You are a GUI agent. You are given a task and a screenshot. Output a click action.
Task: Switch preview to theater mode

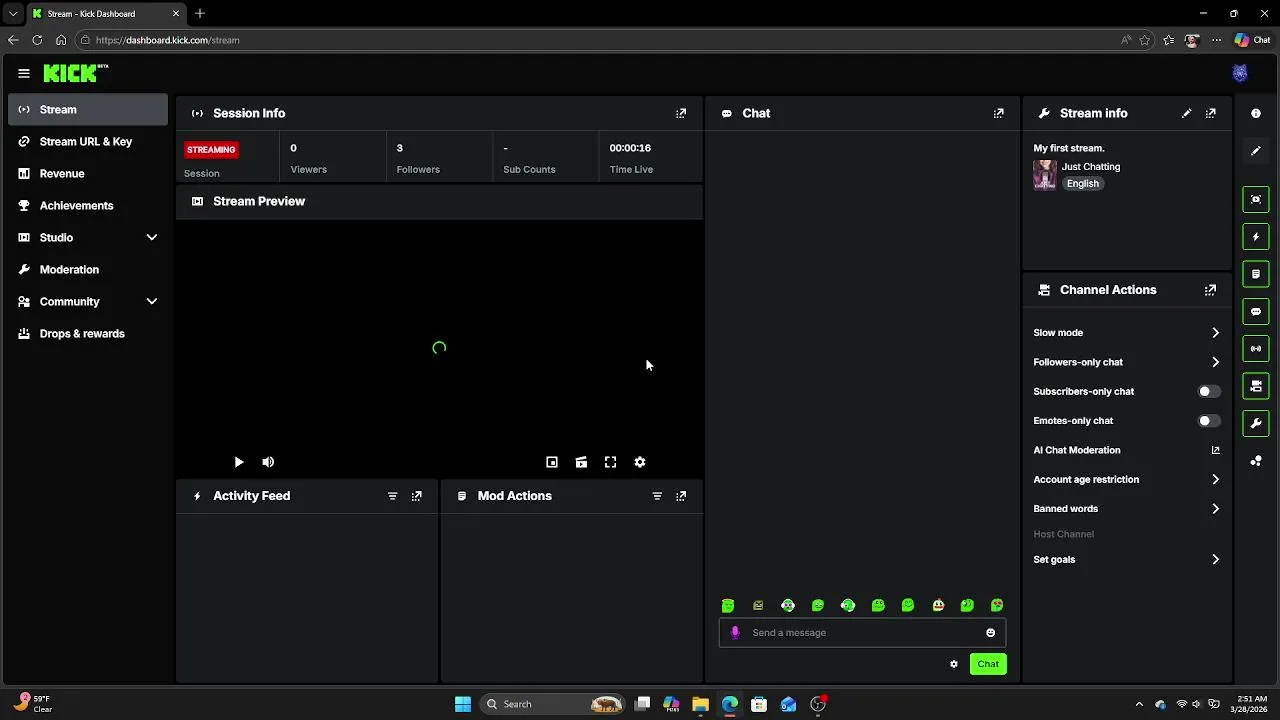click(581, 462)
